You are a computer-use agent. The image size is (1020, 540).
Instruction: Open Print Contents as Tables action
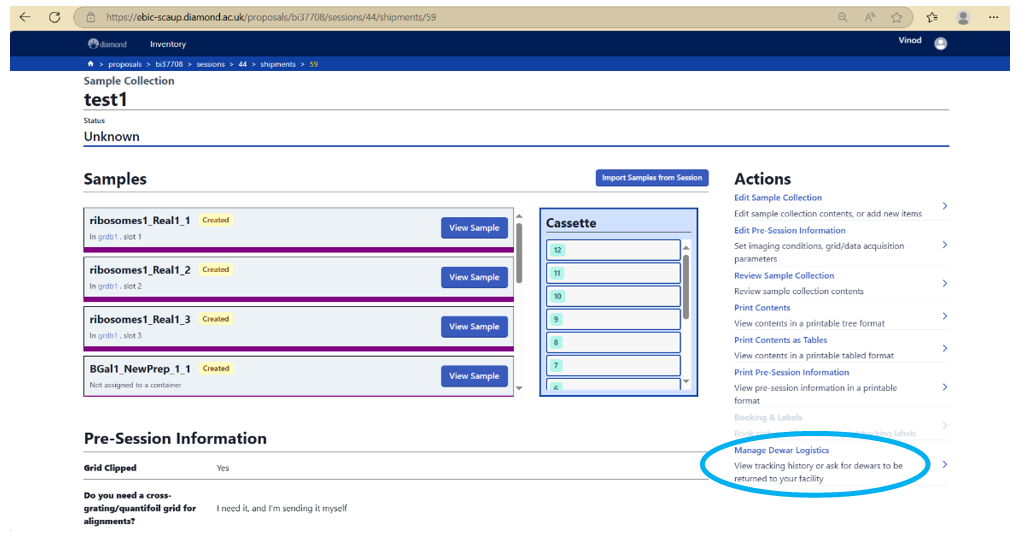[x=781, y=340]
